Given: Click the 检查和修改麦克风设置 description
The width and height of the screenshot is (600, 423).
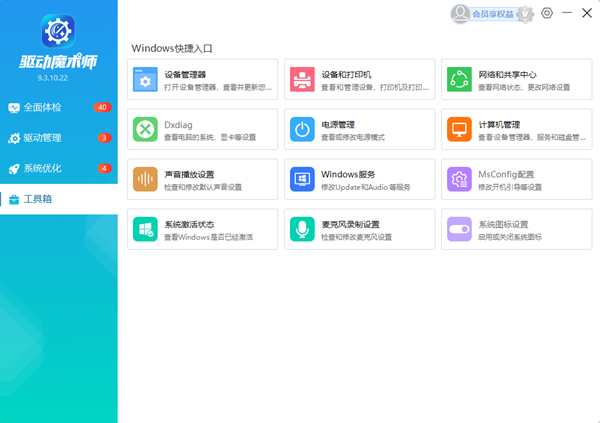Looking at the screenshot, I should click(357, 237).
